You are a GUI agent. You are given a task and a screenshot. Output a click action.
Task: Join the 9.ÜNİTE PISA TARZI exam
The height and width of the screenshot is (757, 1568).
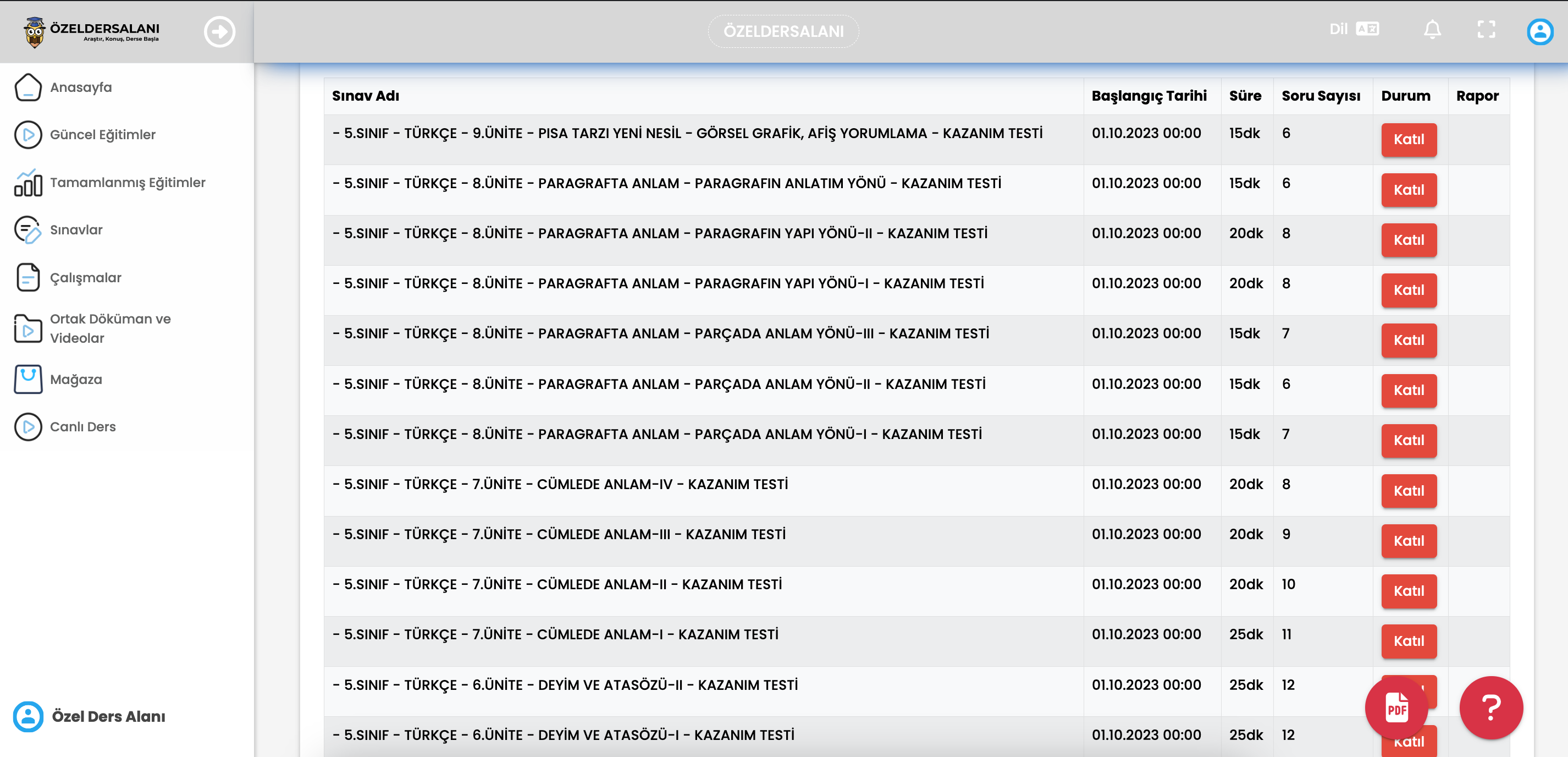(1409, 140)
